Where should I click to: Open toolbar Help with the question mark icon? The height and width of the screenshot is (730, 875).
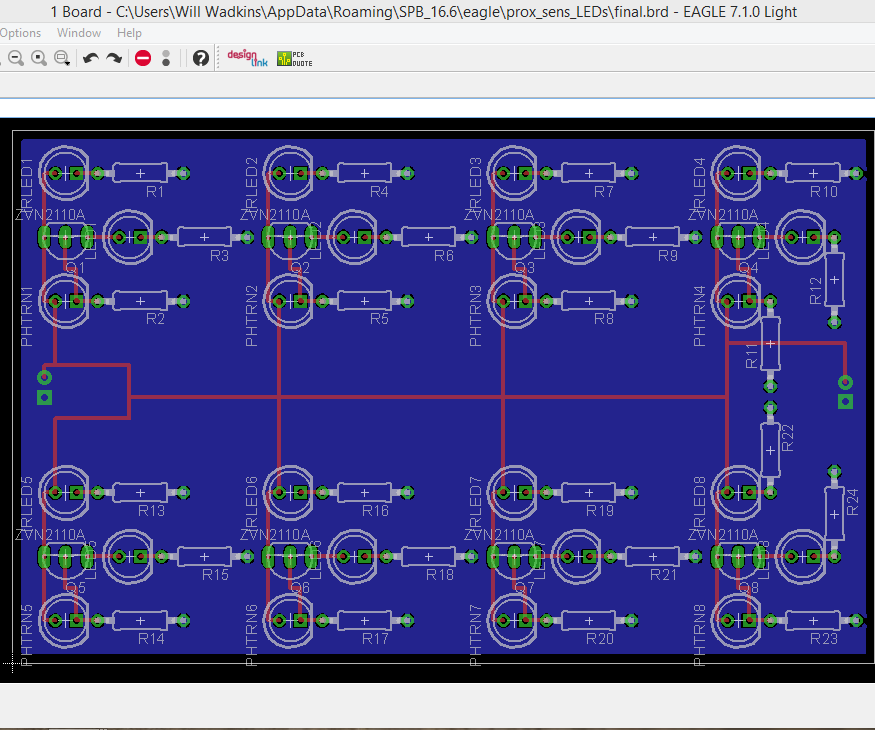[x=200, y=57]
